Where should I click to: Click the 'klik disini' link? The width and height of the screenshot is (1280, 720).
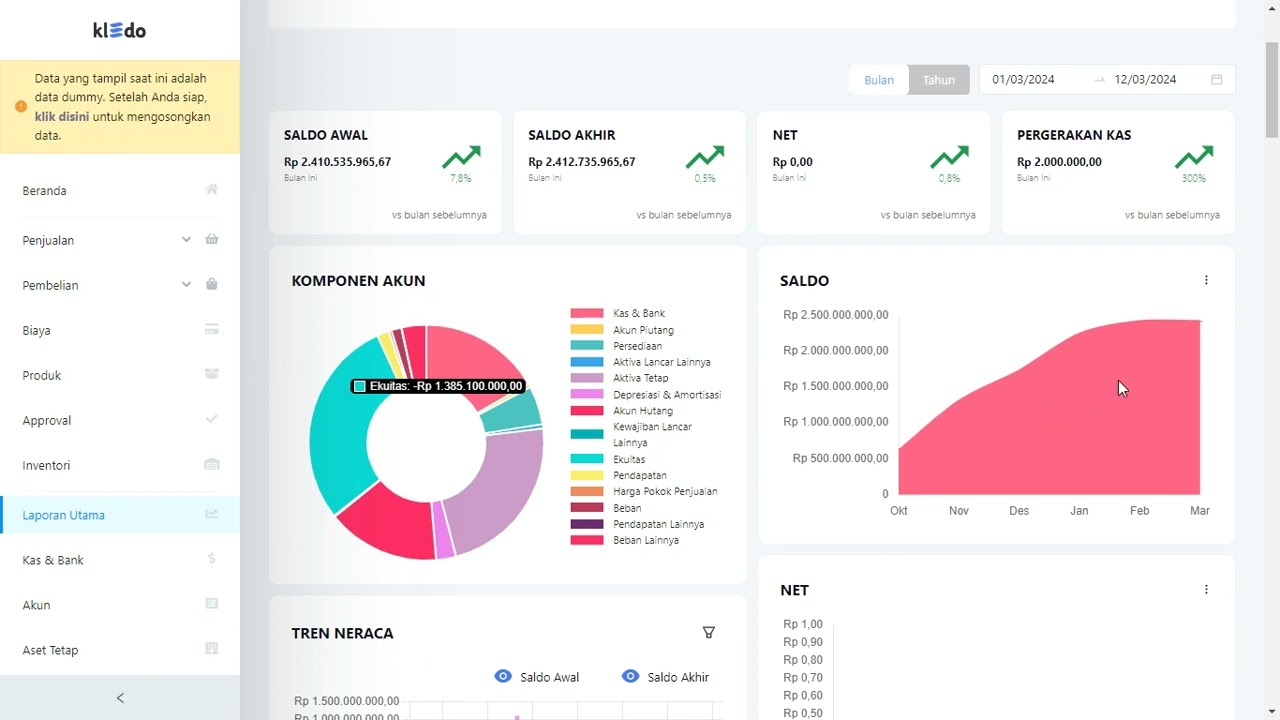pyautogui.click(x=62, y=116)
